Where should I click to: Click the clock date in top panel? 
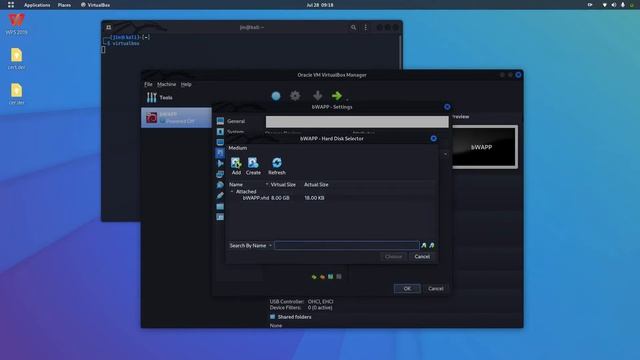[320, 5]
